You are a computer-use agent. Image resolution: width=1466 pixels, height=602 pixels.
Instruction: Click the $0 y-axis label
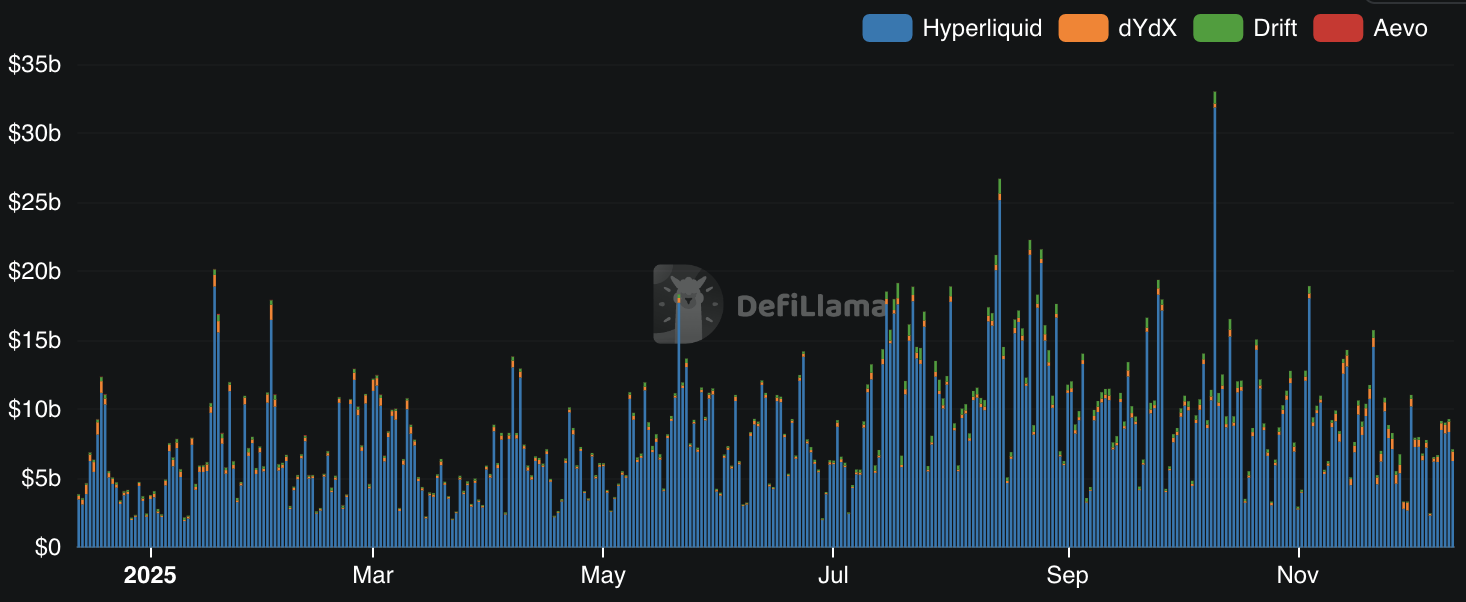coord(49,548)
